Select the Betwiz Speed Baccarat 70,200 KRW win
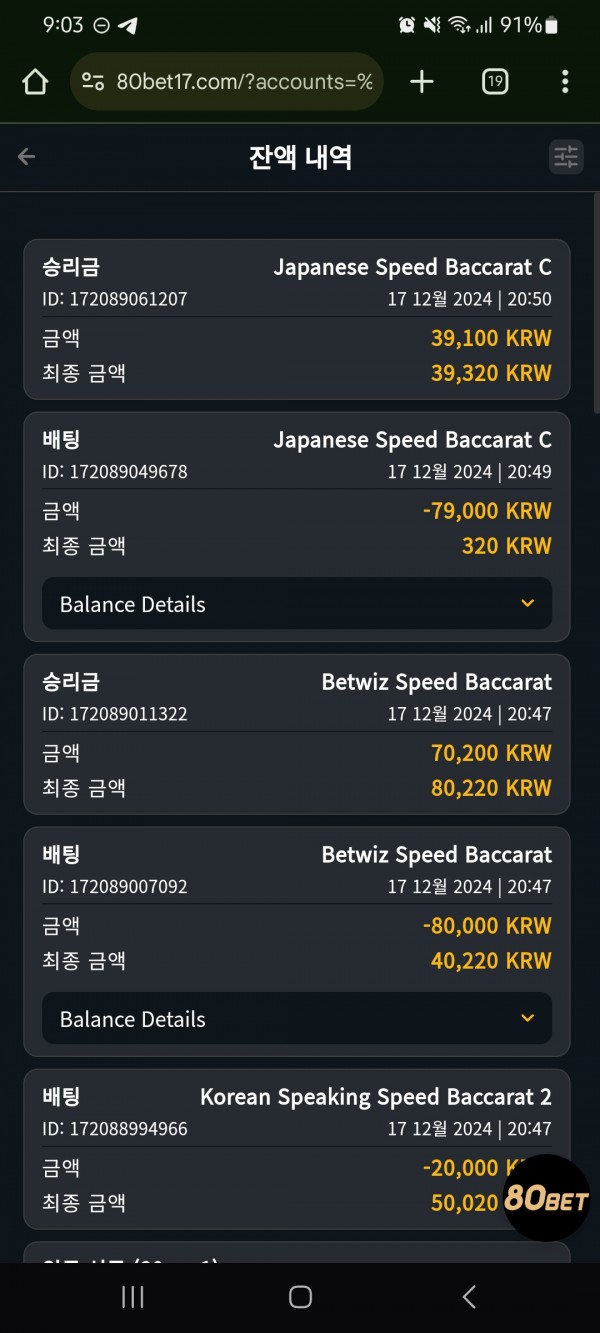 pos(297,734)
